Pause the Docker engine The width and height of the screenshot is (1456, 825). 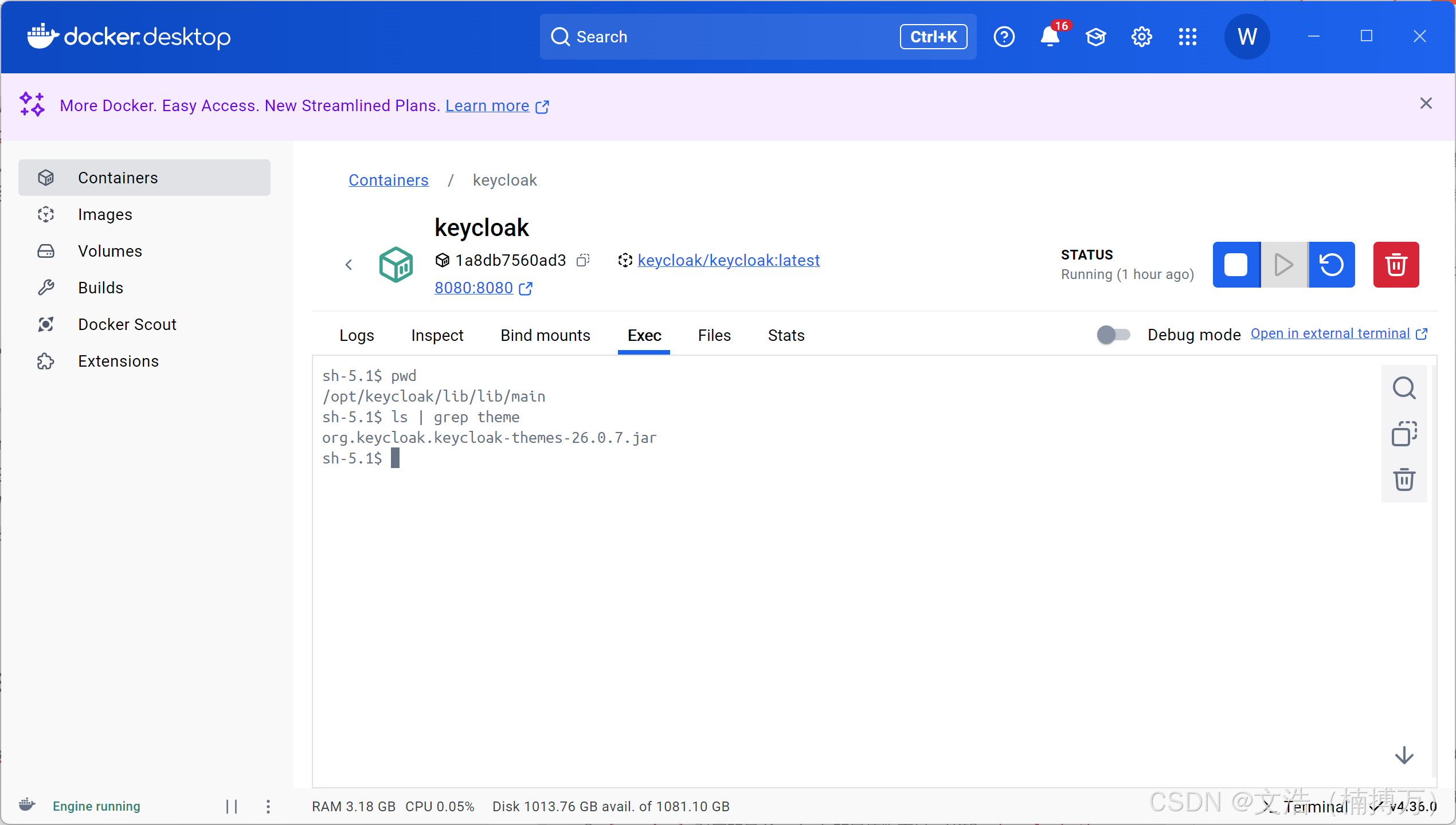pos(232,807)
